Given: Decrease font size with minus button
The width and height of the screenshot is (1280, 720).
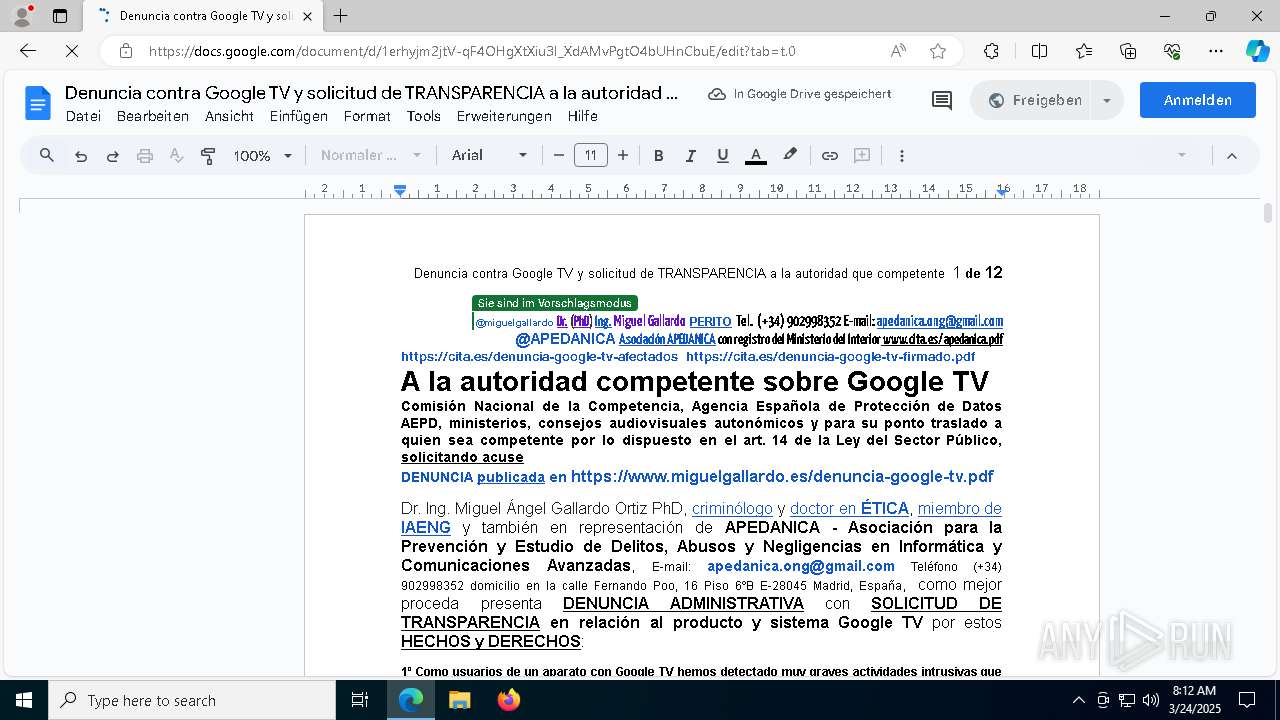Looking at the screenshot, I should pyautogui.click(x=559, y=155).
